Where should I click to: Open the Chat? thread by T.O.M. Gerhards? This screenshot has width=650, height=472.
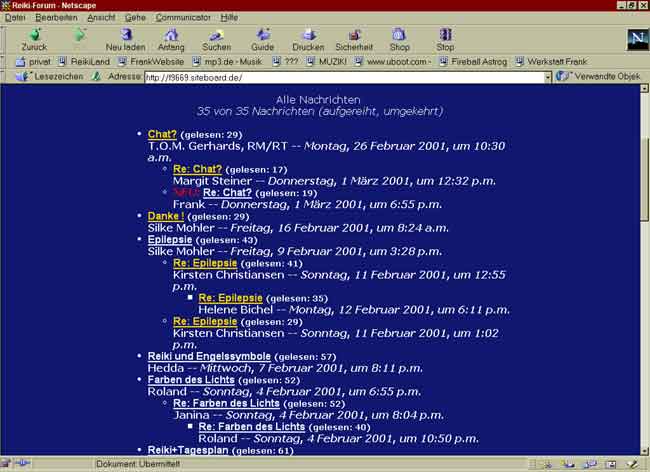(x=162, y=134)
